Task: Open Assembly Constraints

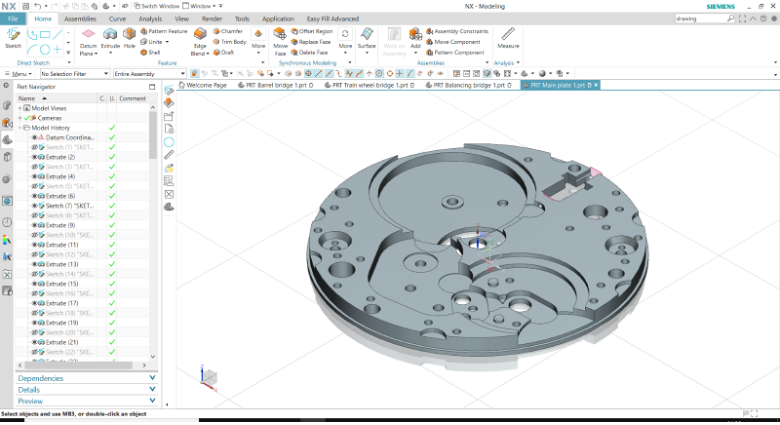Action: [457, 31]
